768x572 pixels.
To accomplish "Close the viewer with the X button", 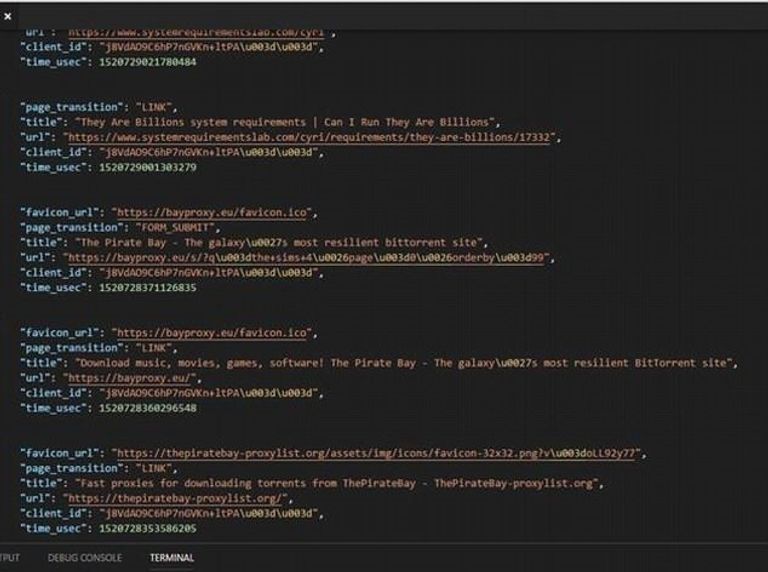I will pos(8,16).
